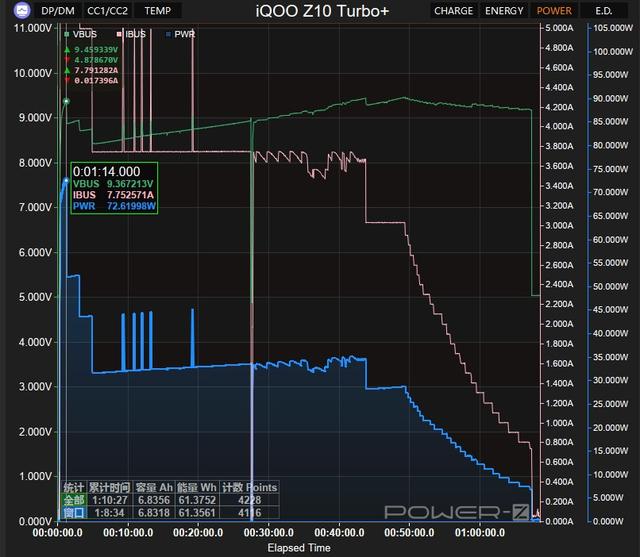
Task: Toggle the VBUS legend series
Action: [80, 34]
